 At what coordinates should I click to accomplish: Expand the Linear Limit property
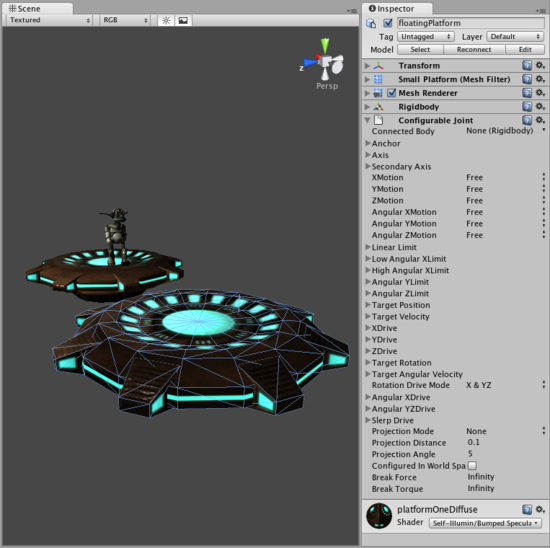368,247
